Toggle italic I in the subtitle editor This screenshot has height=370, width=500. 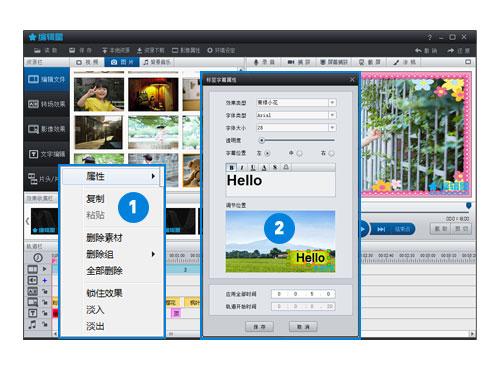pos(242,167)
